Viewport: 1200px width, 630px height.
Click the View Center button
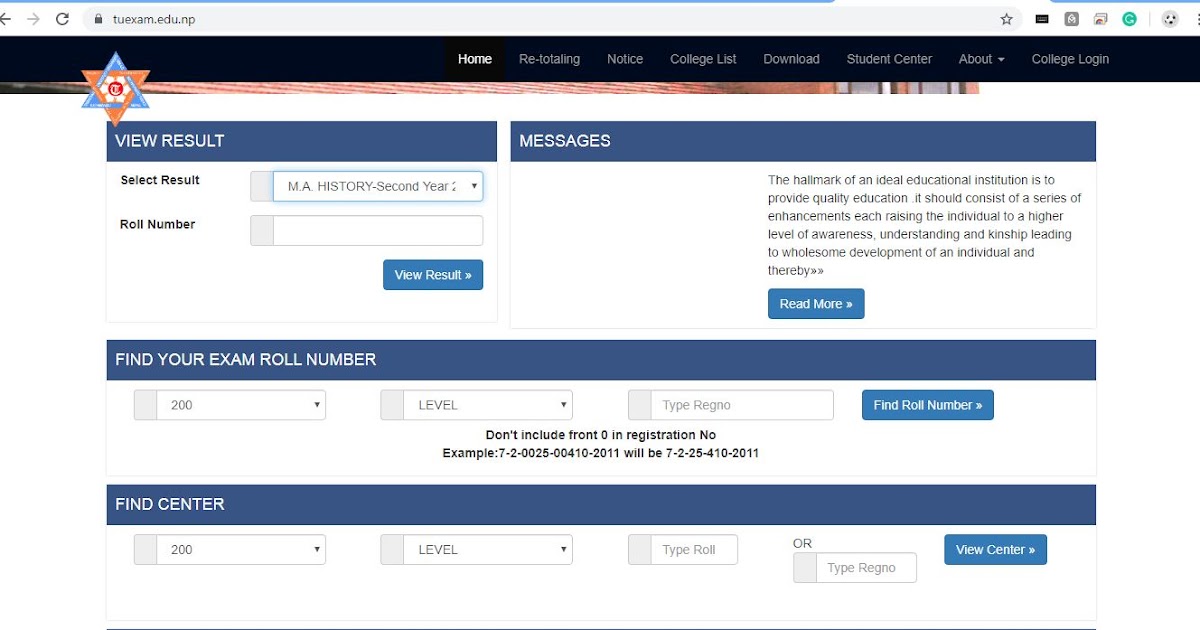pos(995,549)
